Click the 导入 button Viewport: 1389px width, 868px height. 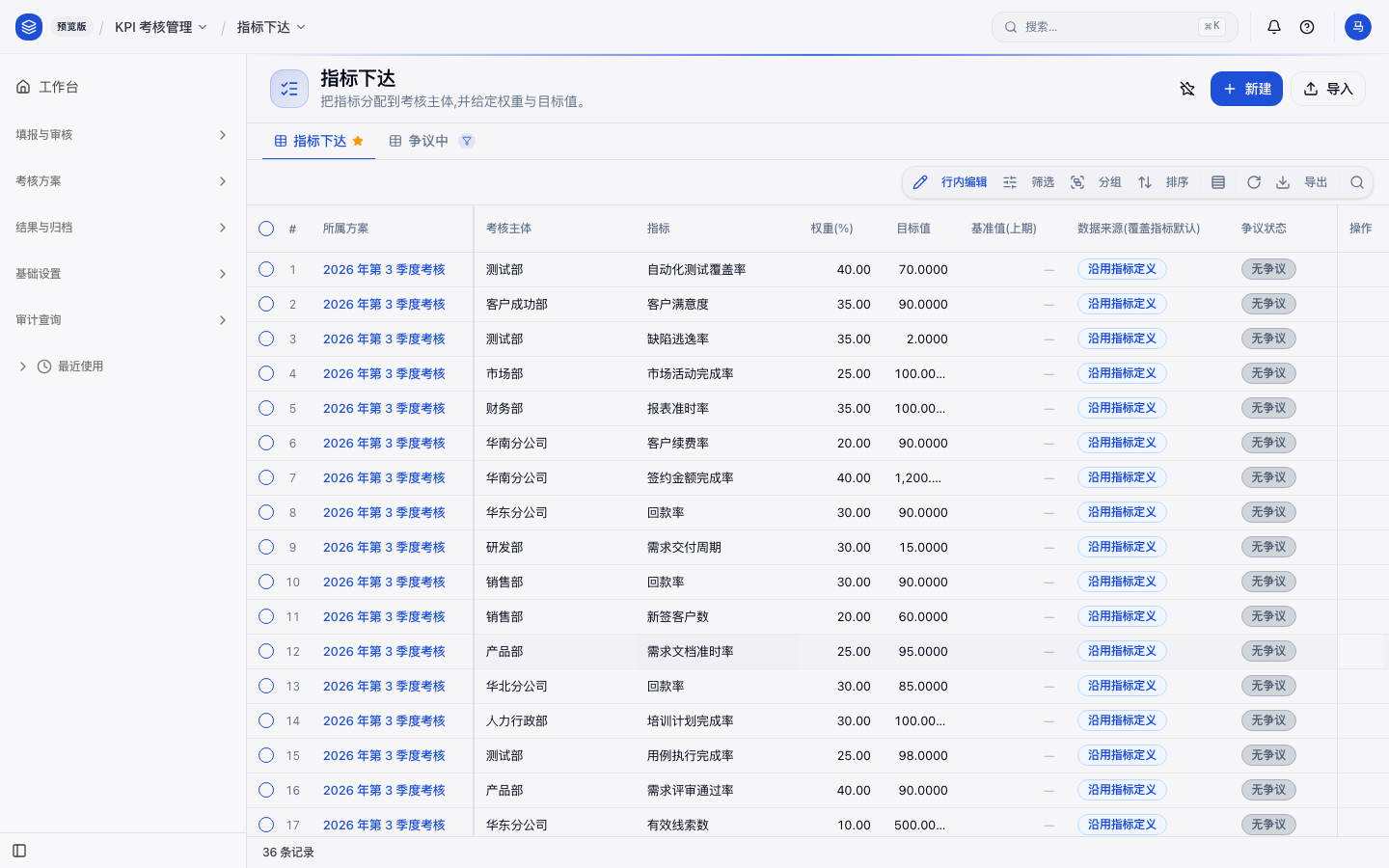coord(1328,89)
